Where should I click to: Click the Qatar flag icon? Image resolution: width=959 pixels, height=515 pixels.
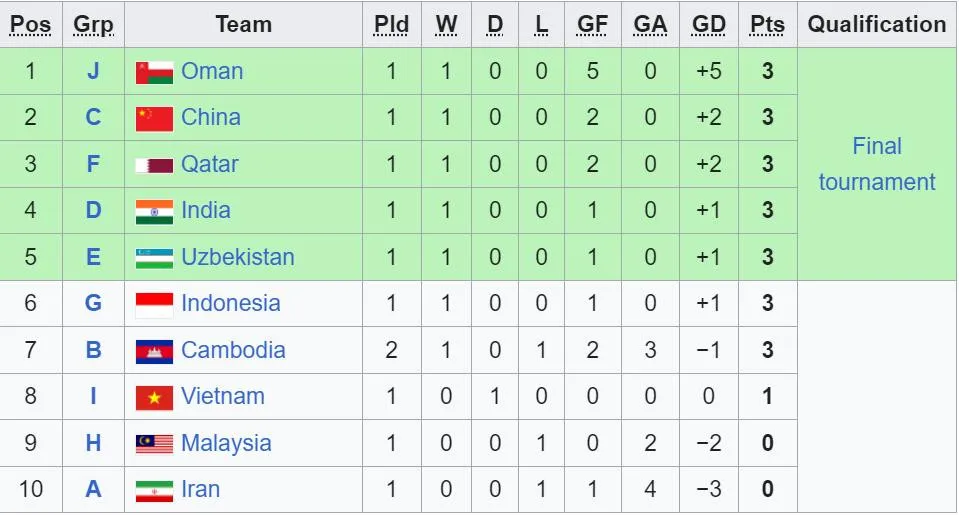pyautogui.click(x=154, y=165)
